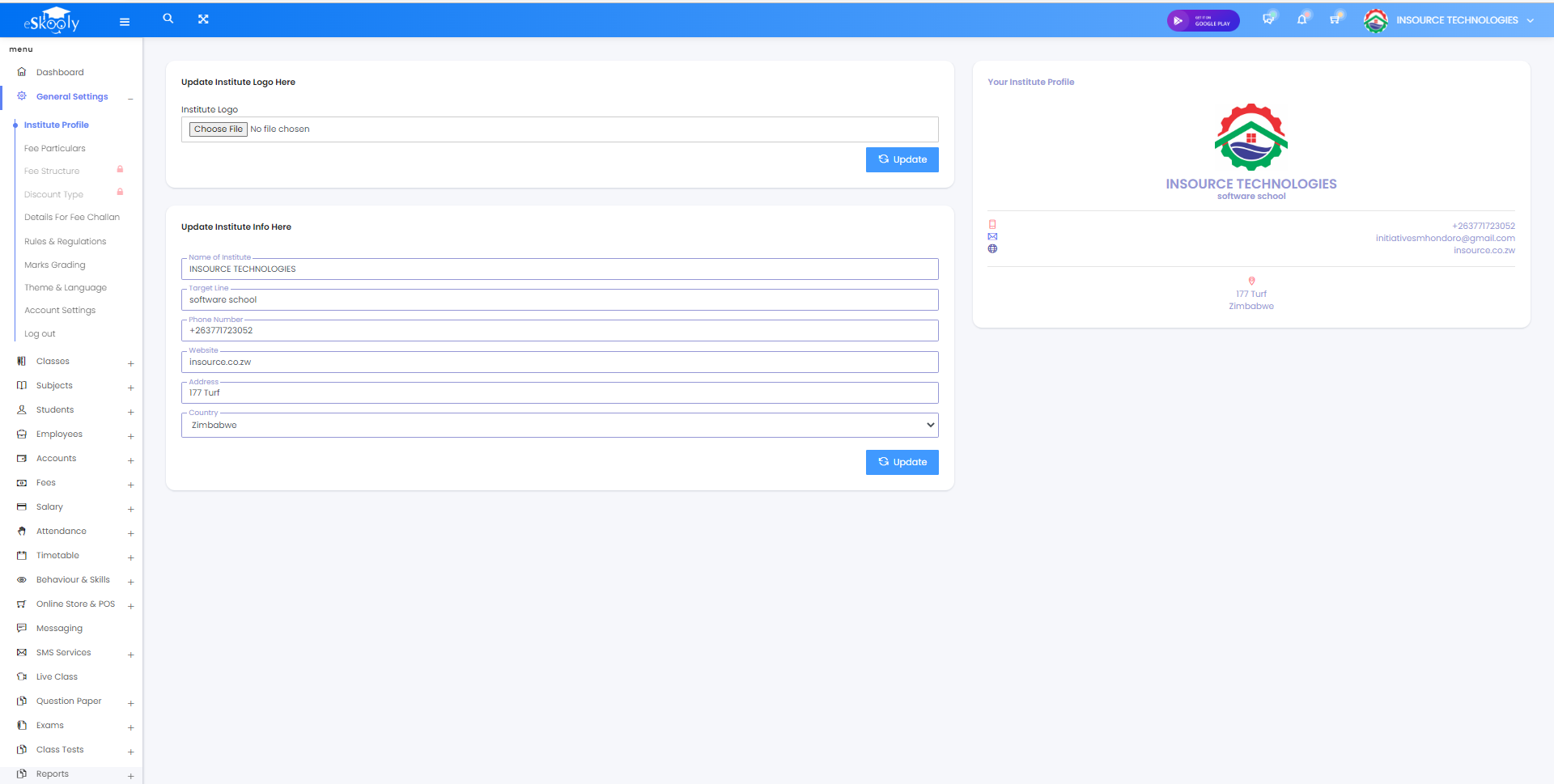The height and width of the screenshot is (784, 1554).
Task: Click the institute logo in profile card
Action: [x=1251, y=137]
